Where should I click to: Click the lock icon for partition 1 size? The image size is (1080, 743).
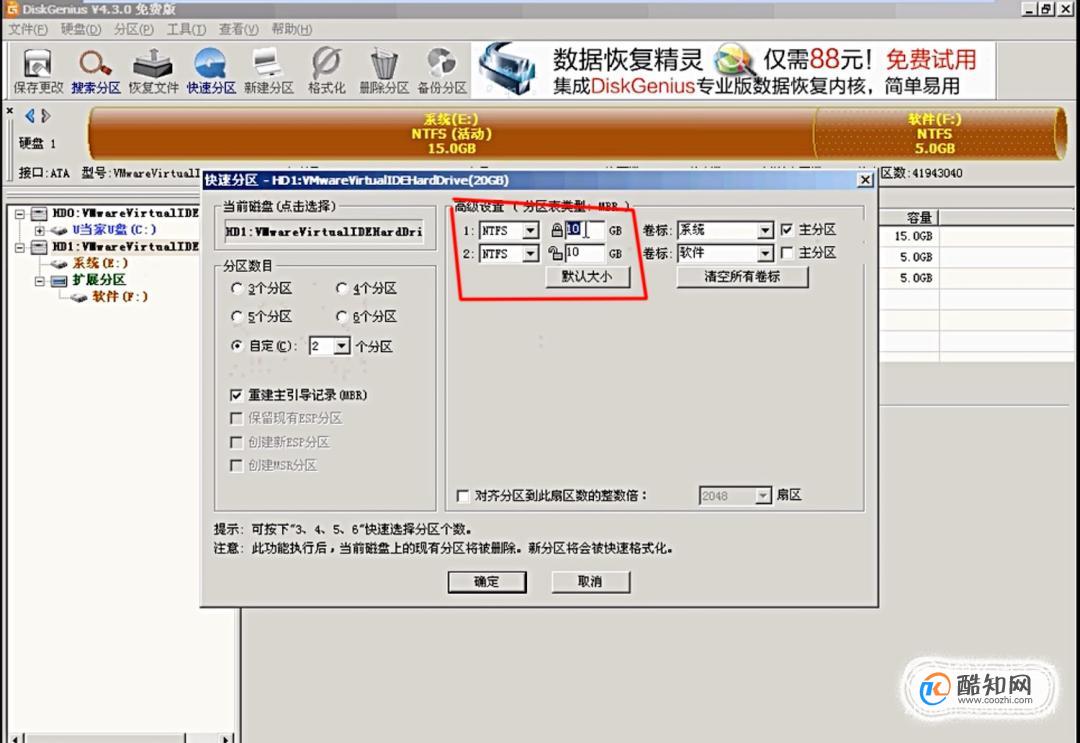point(557,230)
